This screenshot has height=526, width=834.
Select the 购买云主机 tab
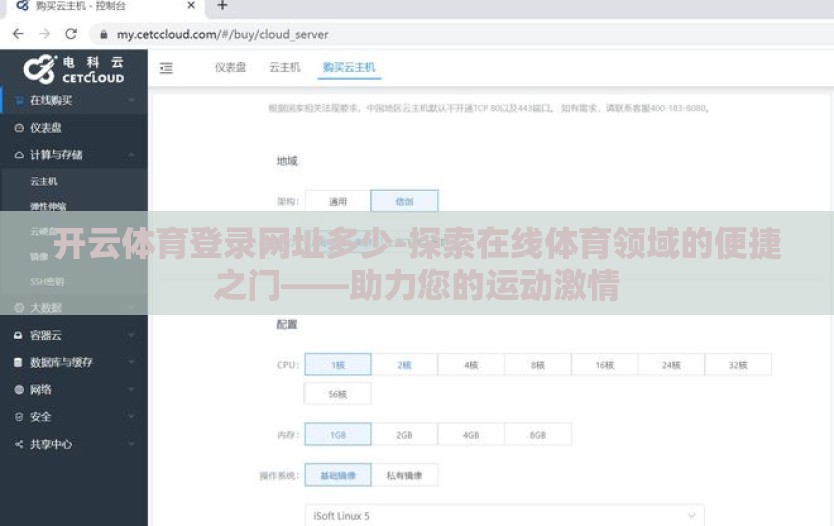349,67
